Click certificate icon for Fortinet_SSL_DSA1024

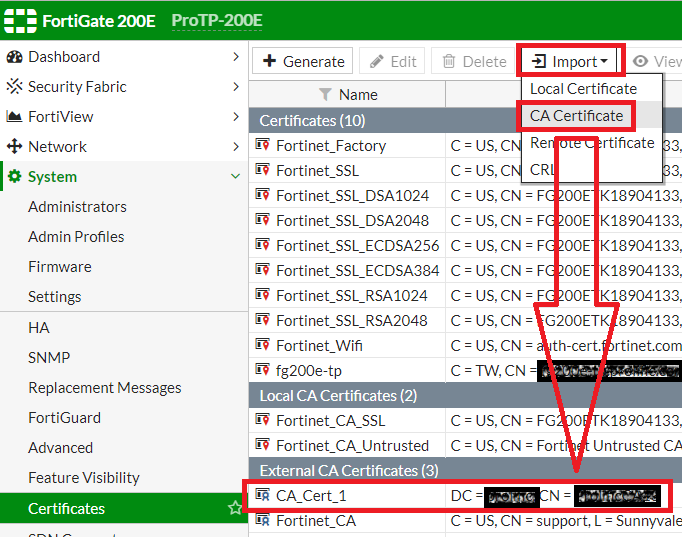click(x=262, y=194)
